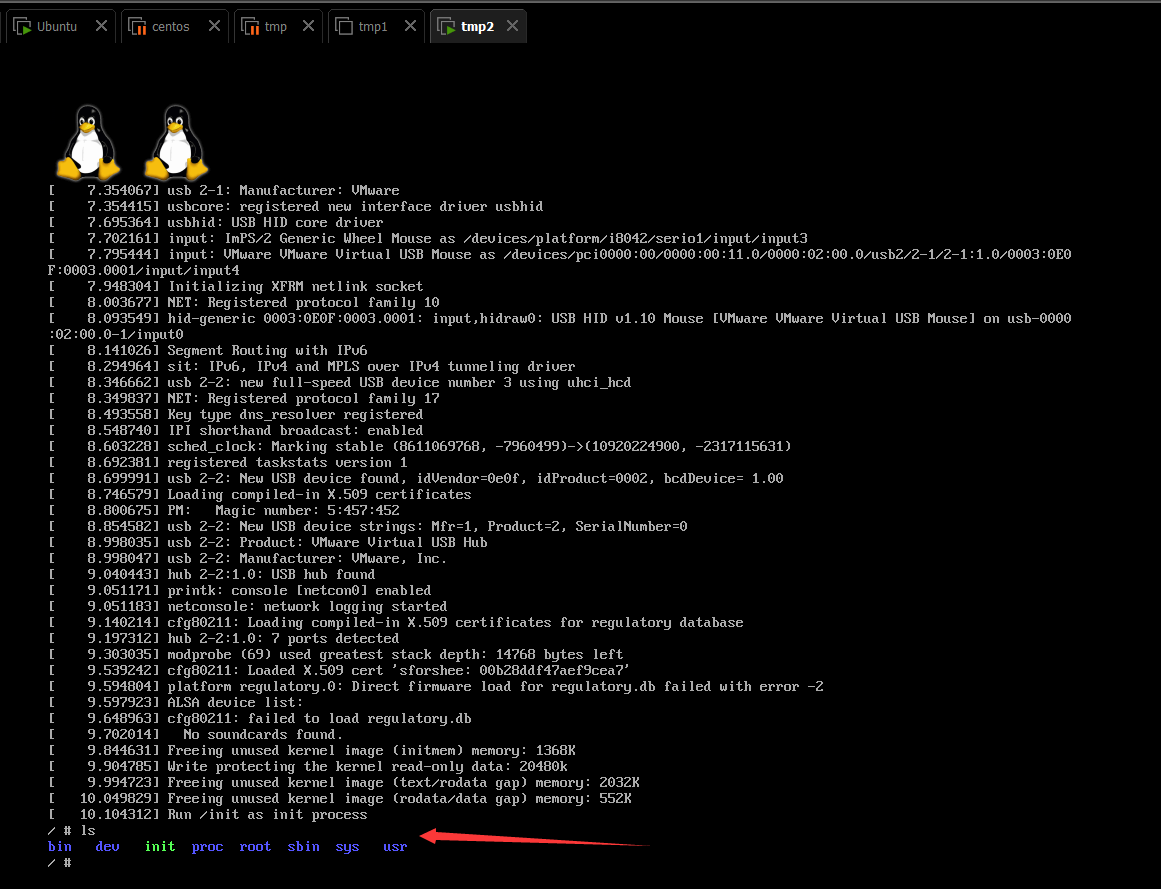Click the first Tux penguin logo
1161x889 pixels.
point(88,143)
